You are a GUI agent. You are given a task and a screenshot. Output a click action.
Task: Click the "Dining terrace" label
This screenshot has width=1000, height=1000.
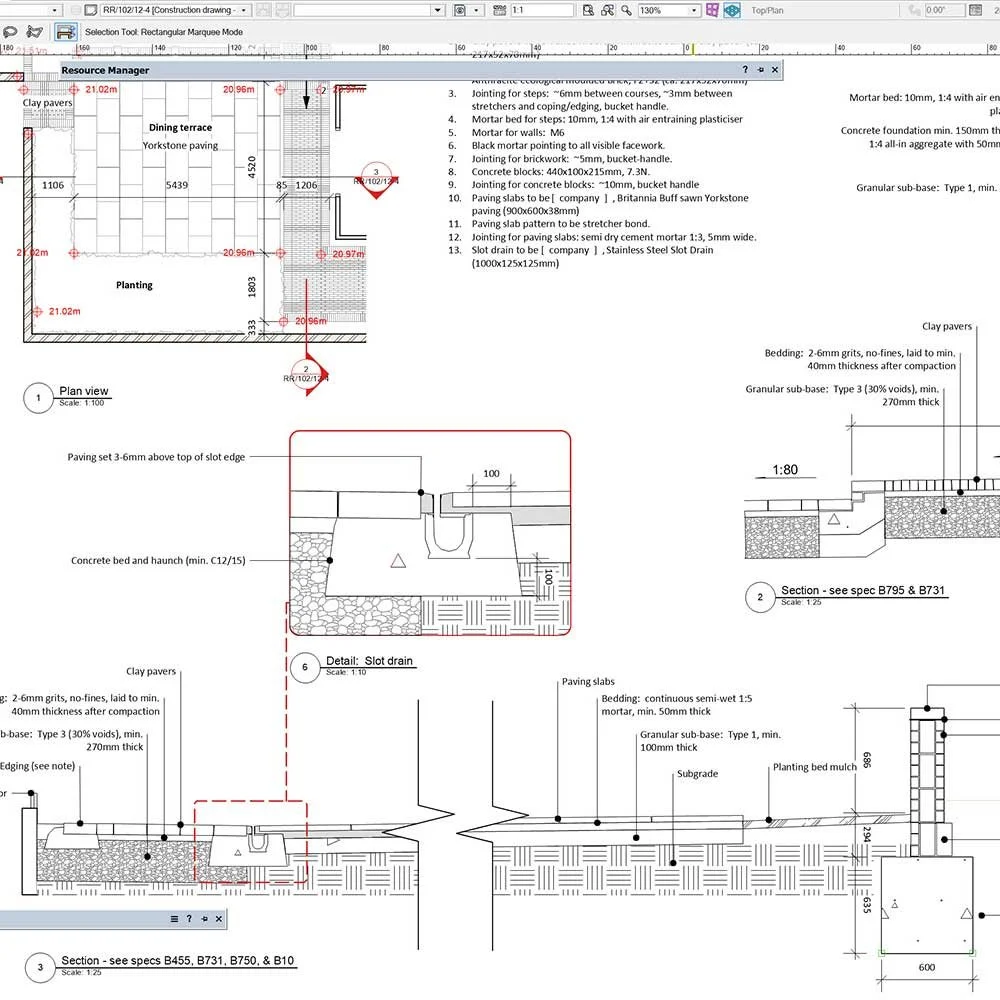click(180, 127)
